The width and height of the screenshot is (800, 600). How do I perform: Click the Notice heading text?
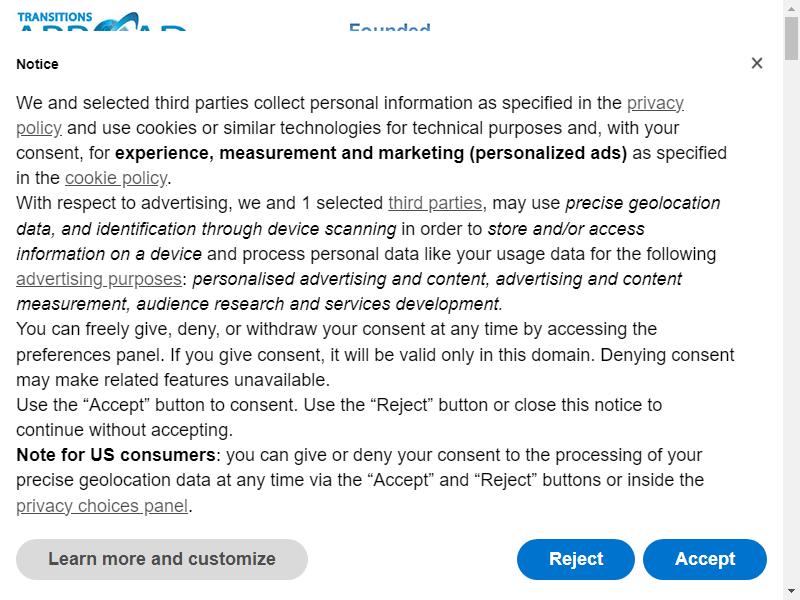37,64
